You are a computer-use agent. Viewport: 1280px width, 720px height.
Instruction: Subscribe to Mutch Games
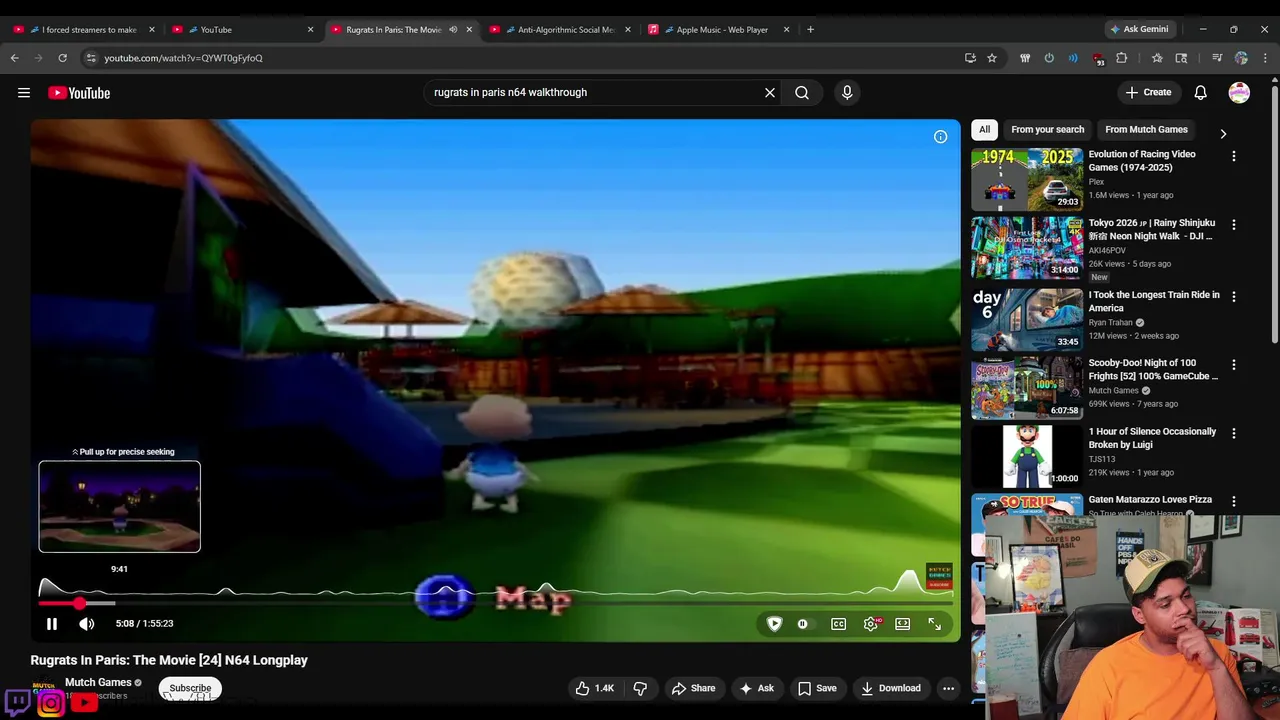pos(190,688)
